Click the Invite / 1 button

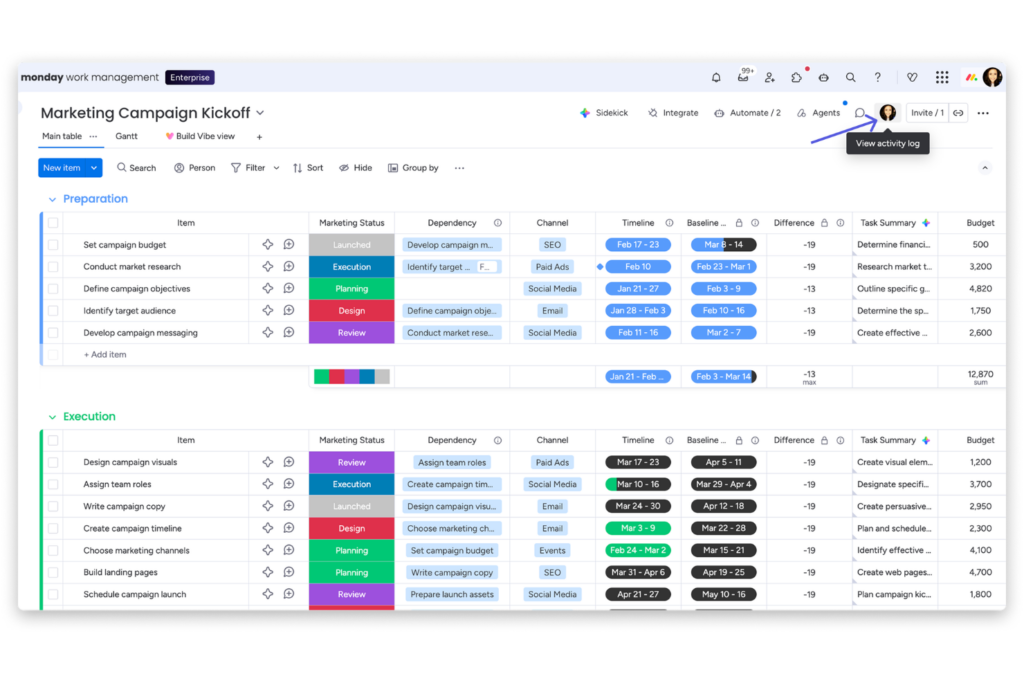tap(927, 113)
